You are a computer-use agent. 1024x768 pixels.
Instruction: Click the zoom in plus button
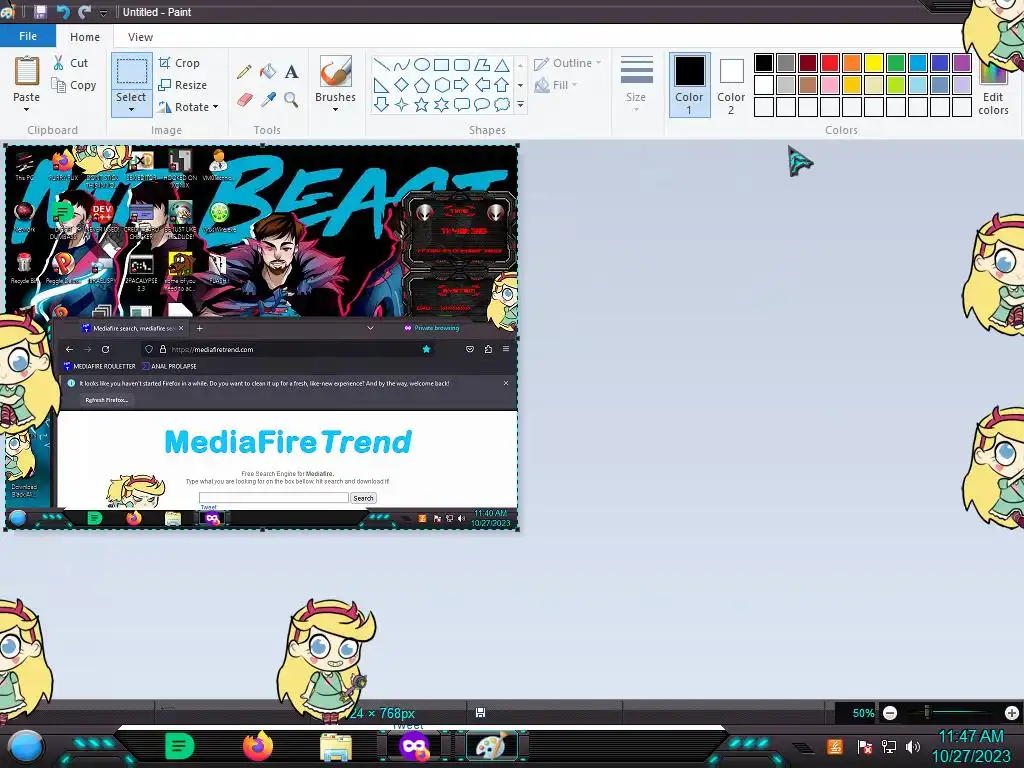click(x=1012, y=713)
